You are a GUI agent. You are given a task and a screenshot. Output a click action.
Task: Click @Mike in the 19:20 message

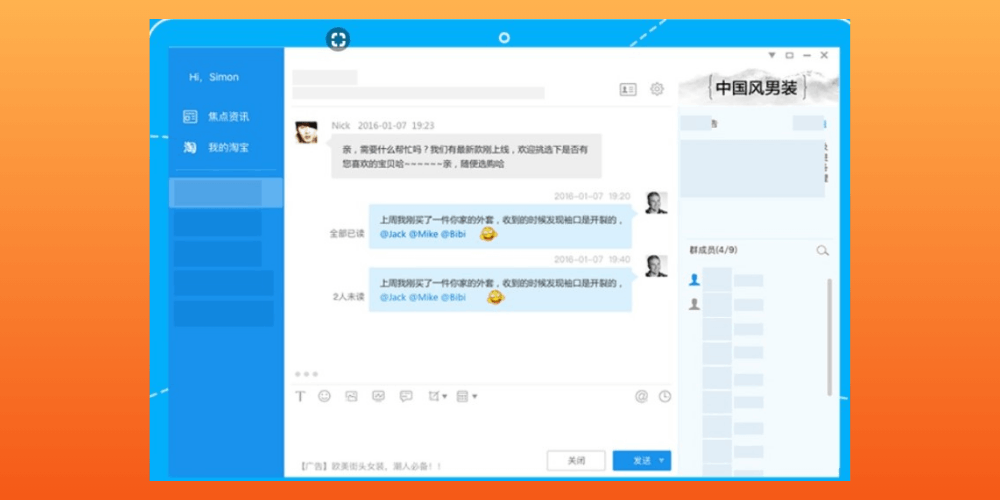(423, 234)
